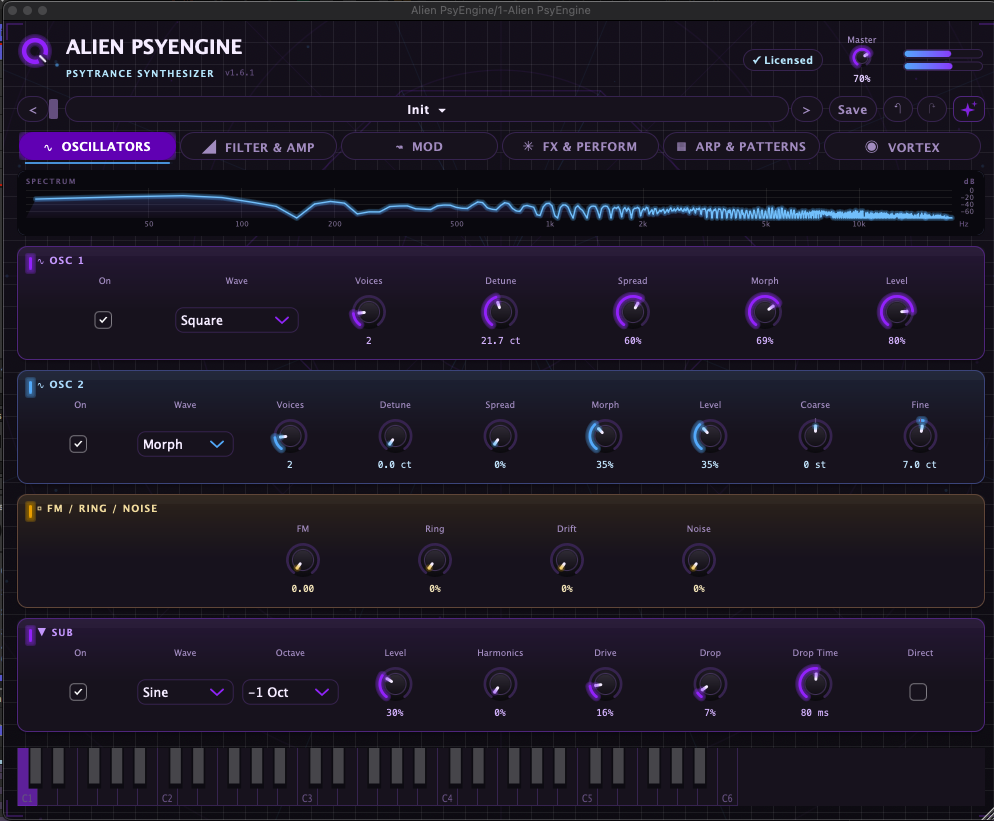
Task: Open the Vortex tab
Action: coord(902,147)
